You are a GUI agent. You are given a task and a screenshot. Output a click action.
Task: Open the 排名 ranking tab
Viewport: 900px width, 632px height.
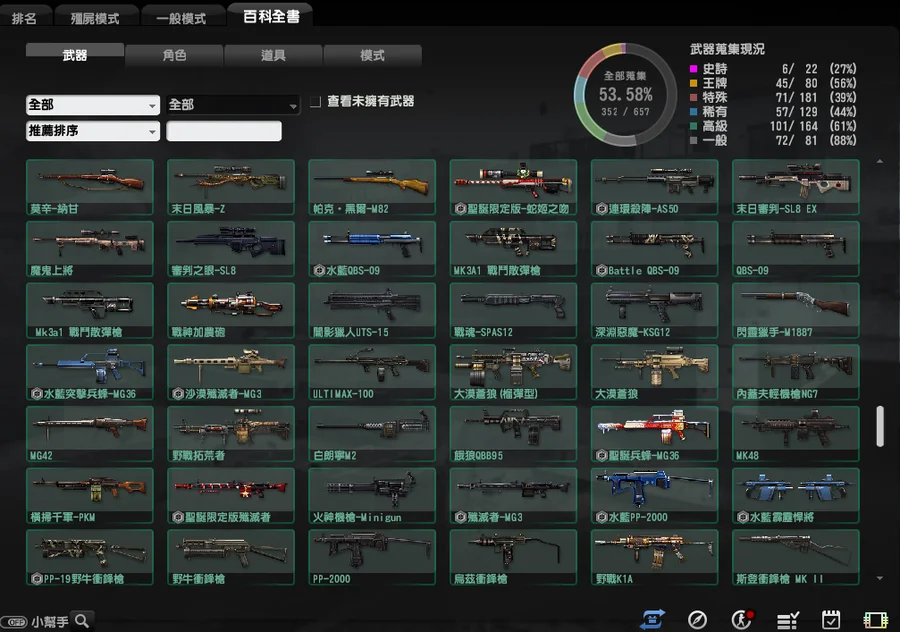pos(25,18)
